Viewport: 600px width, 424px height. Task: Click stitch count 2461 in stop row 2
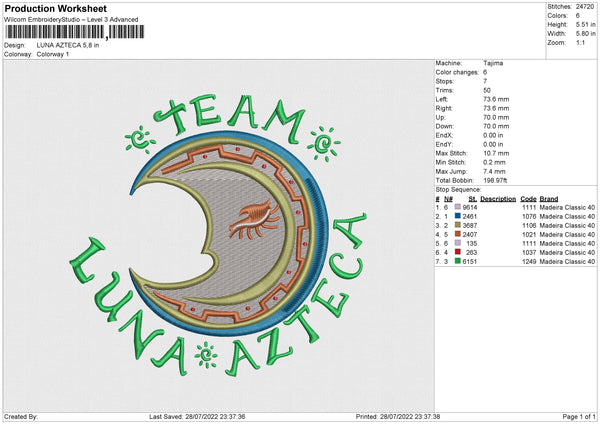pos(470,217)
